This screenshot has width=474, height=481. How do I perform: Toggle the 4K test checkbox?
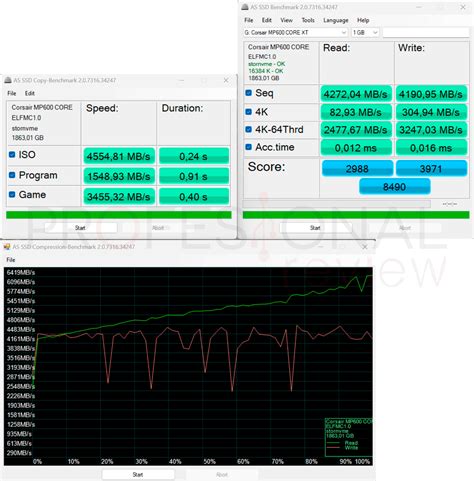[x=248, y=112]
